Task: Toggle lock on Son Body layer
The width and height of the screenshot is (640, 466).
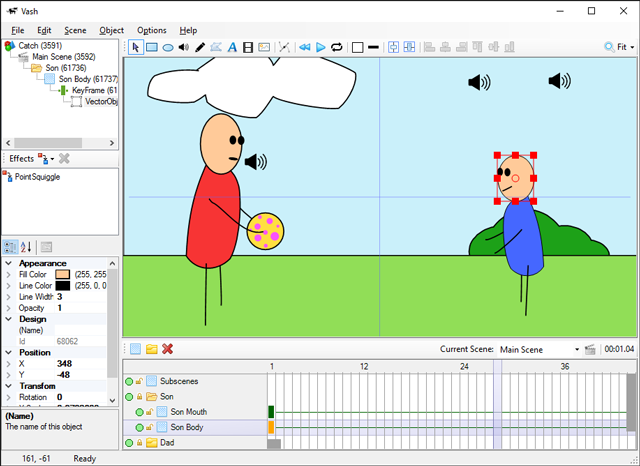Action: click(149, 427)
